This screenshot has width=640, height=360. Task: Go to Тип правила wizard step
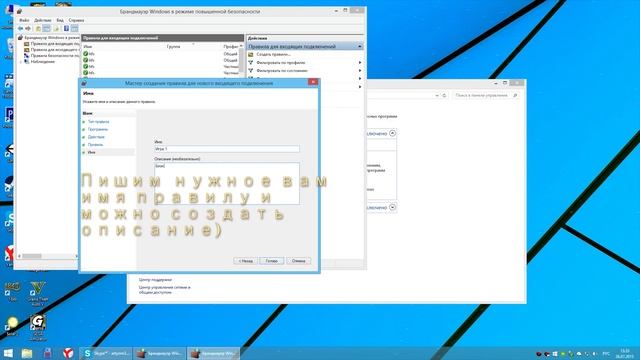coord(98,122)
